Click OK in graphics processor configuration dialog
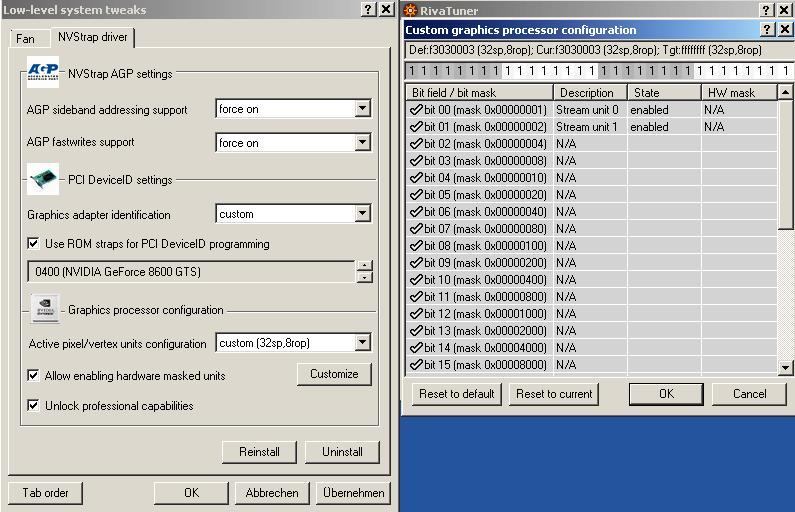Viewport: 795px width, 512px height. (666, 394)
